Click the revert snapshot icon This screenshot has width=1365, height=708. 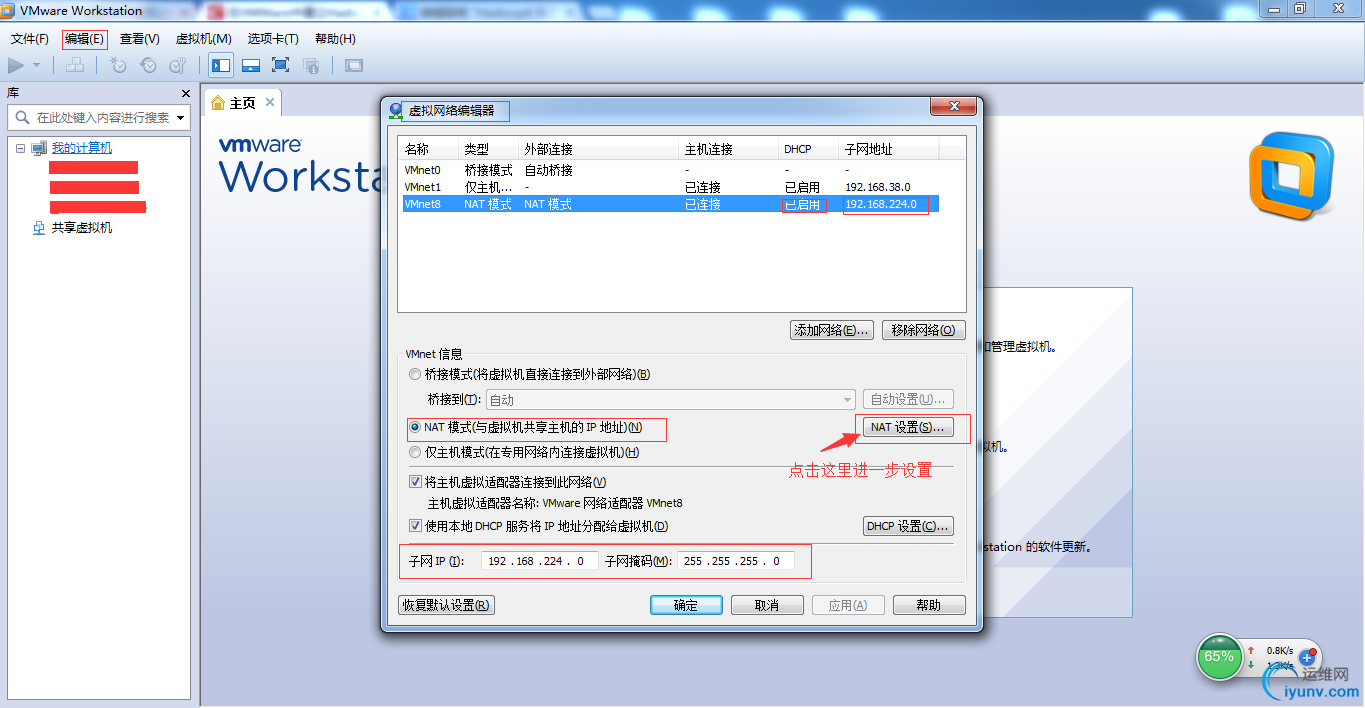point(148,65)
